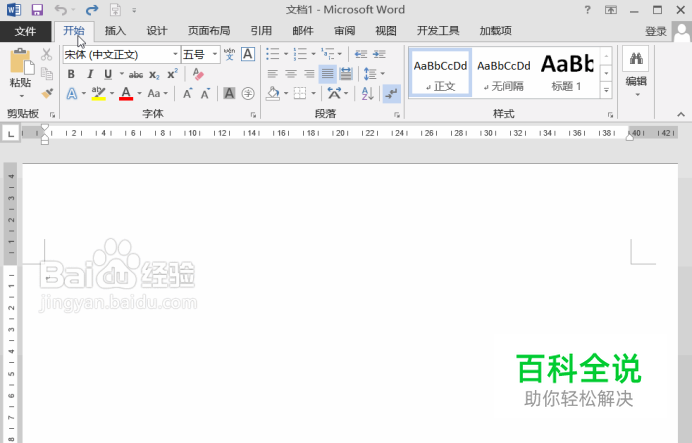Click the Phonetic Guide (wén) icon

coord(229,54)
